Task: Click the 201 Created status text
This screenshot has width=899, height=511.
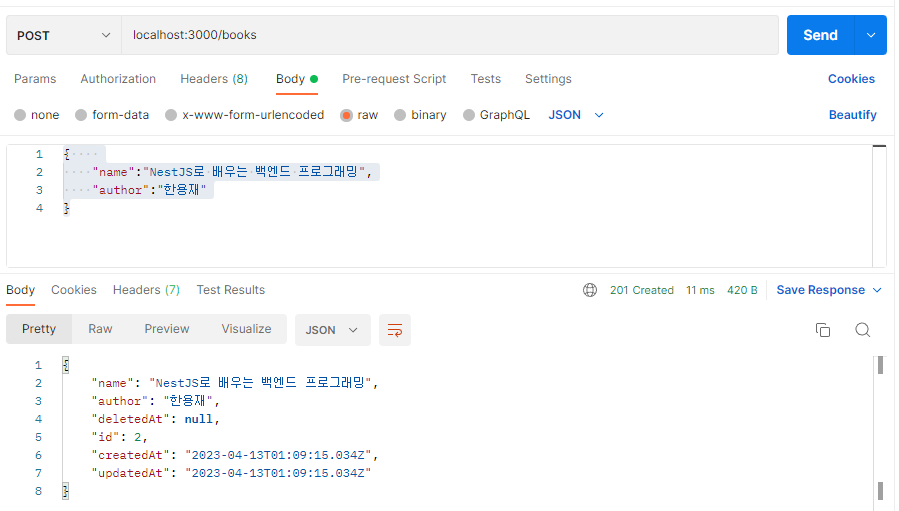Action: [x=642, y=290]
